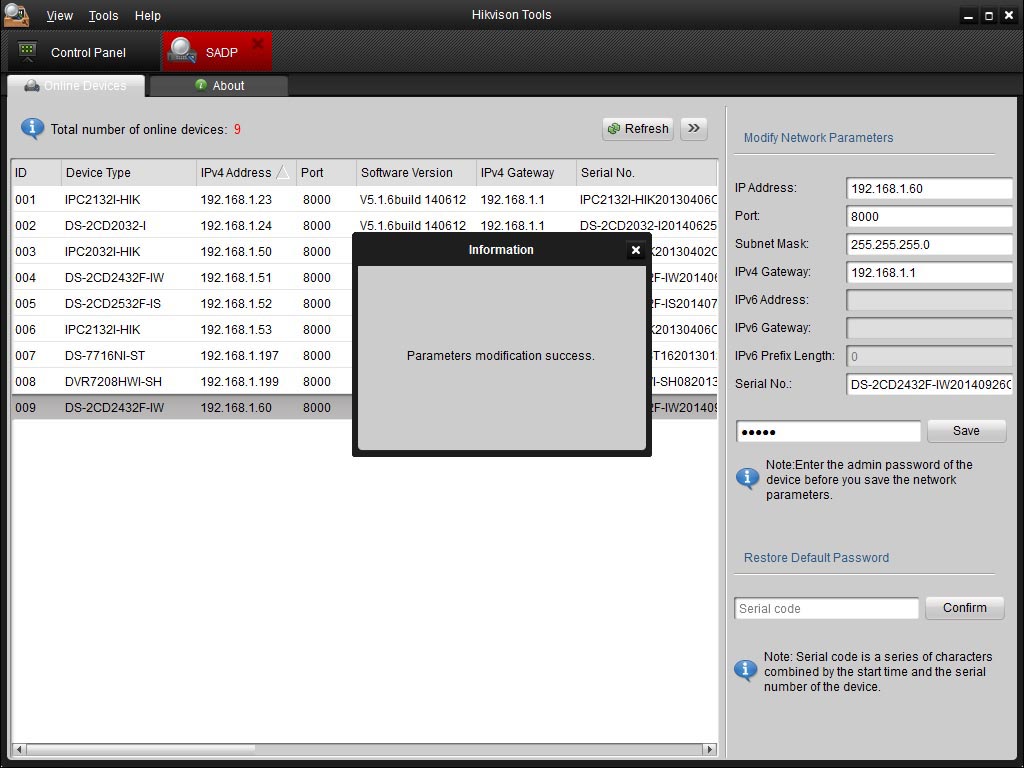
Task: Close the SADP tab with its X
Action: point(258,44)
